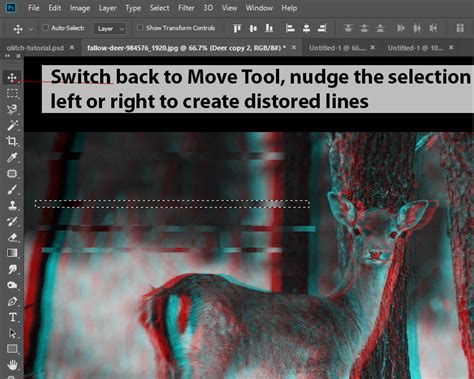The width and height of the screenshot is (474, 379).
Task: Click Align top edges icon
Action: point(237,28)
